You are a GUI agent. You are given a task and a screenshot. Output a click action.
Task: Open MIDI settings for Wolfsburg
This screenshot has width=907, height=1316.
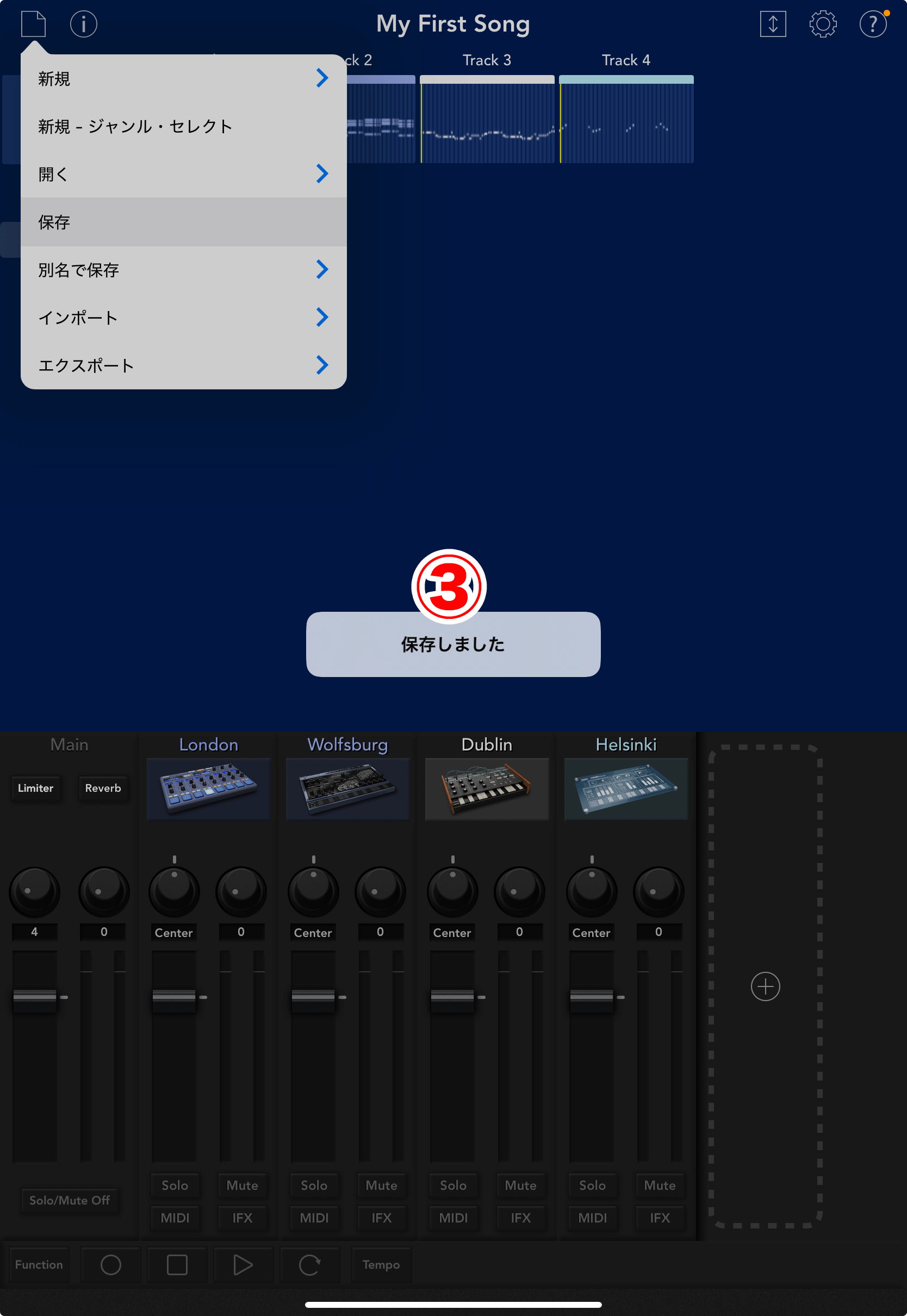(314, 1218)
